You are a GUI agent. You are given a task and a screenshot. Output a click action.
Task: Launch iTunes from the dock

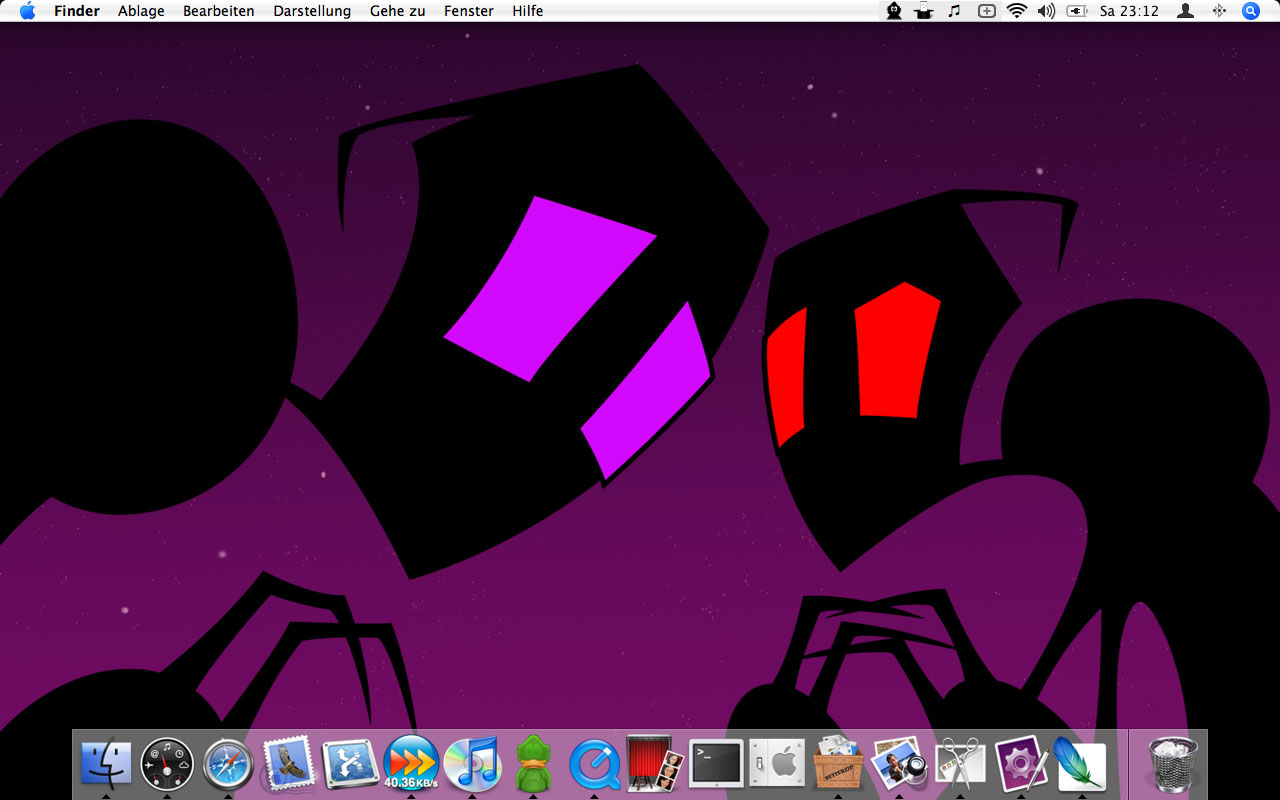point(472,763)
